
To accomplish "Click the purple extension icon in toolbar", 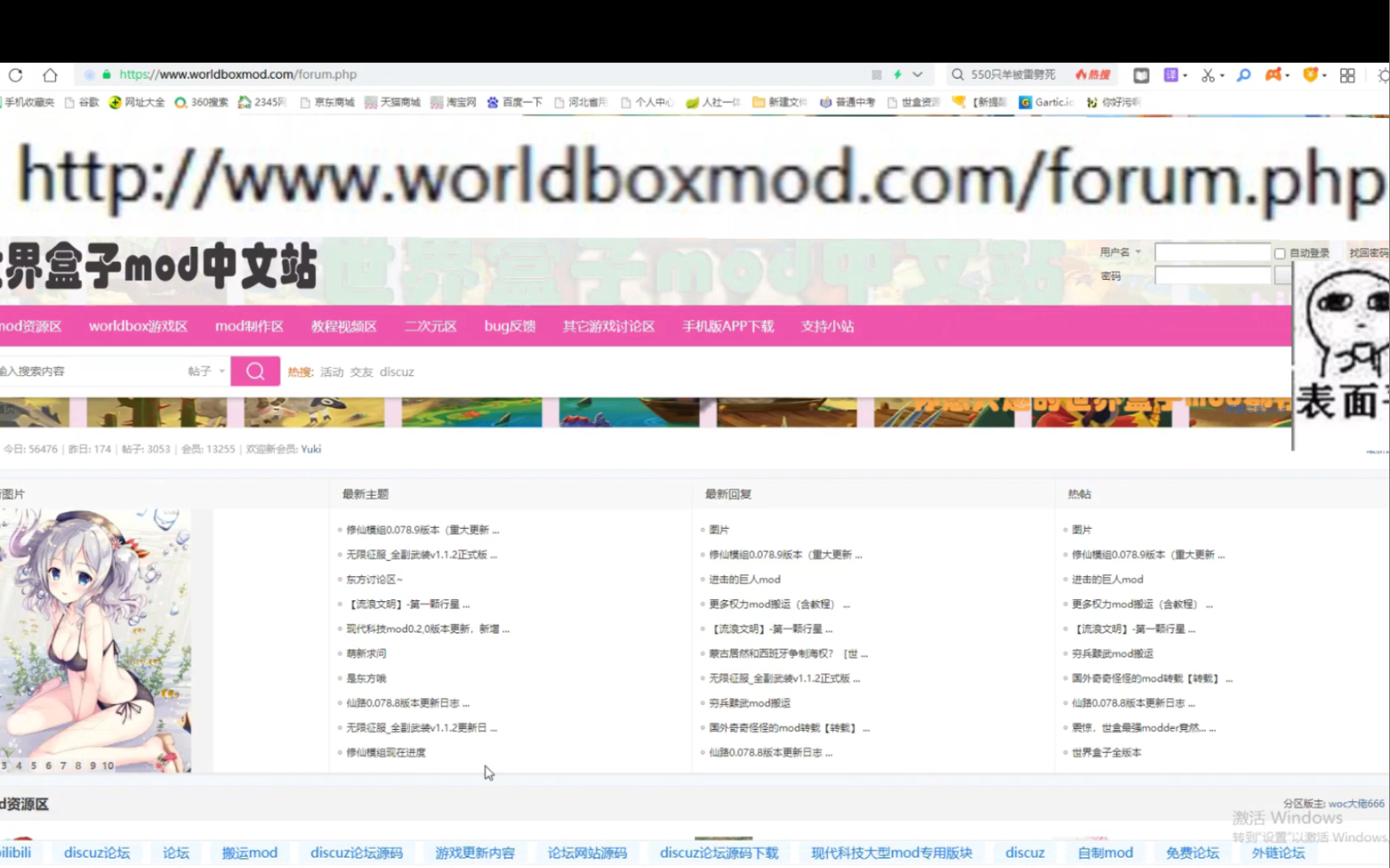I will 1171,75.
